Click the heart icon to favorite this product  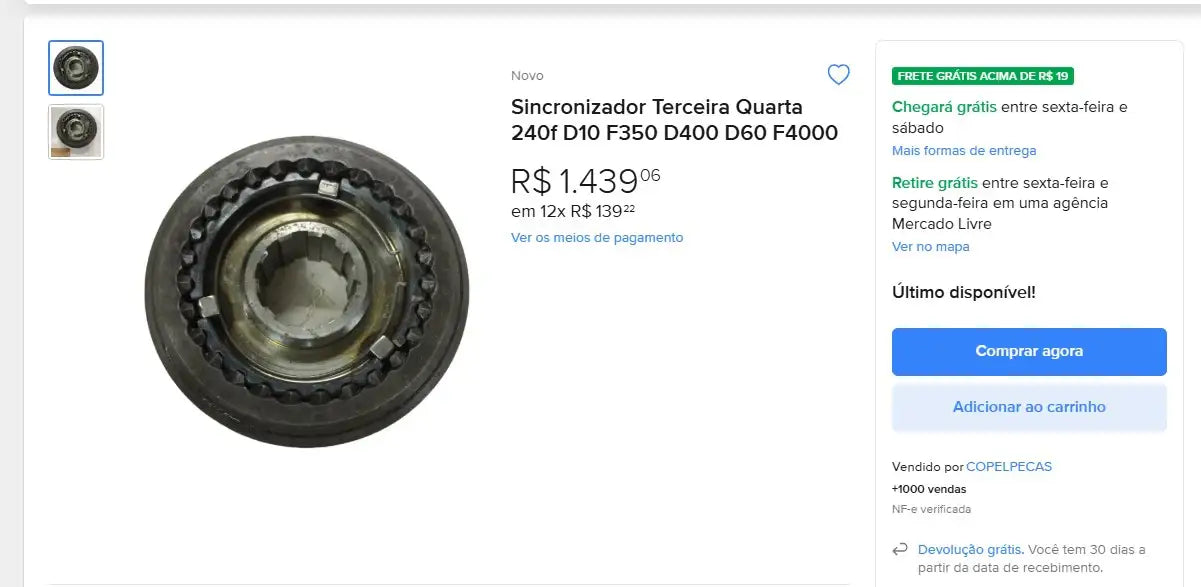838,74
